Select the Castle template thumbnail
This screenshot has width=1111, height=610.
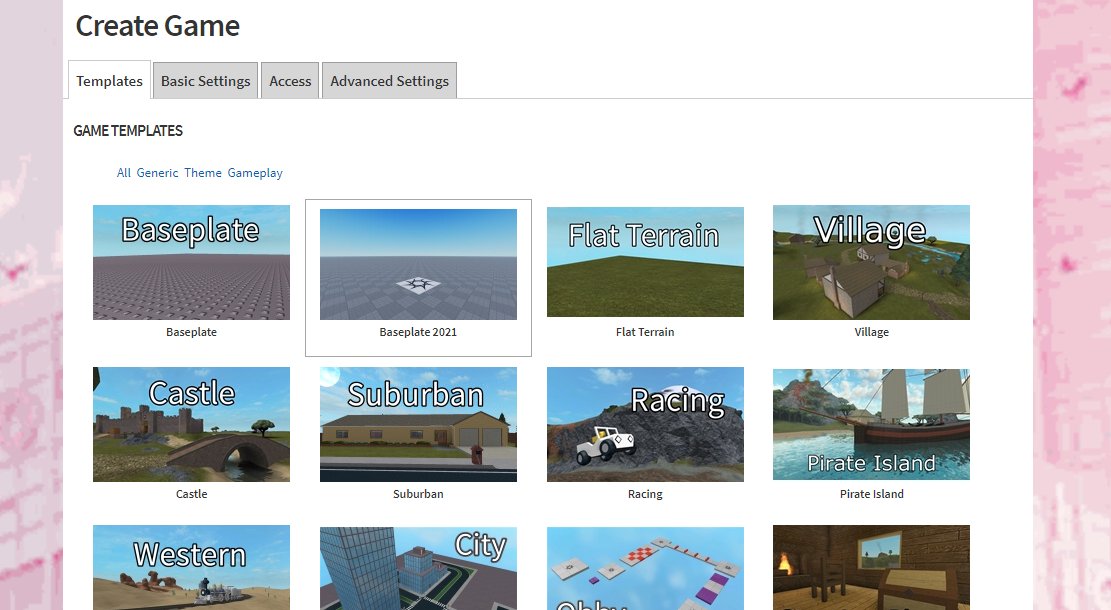pyautogui.click(x=191, y=424)
